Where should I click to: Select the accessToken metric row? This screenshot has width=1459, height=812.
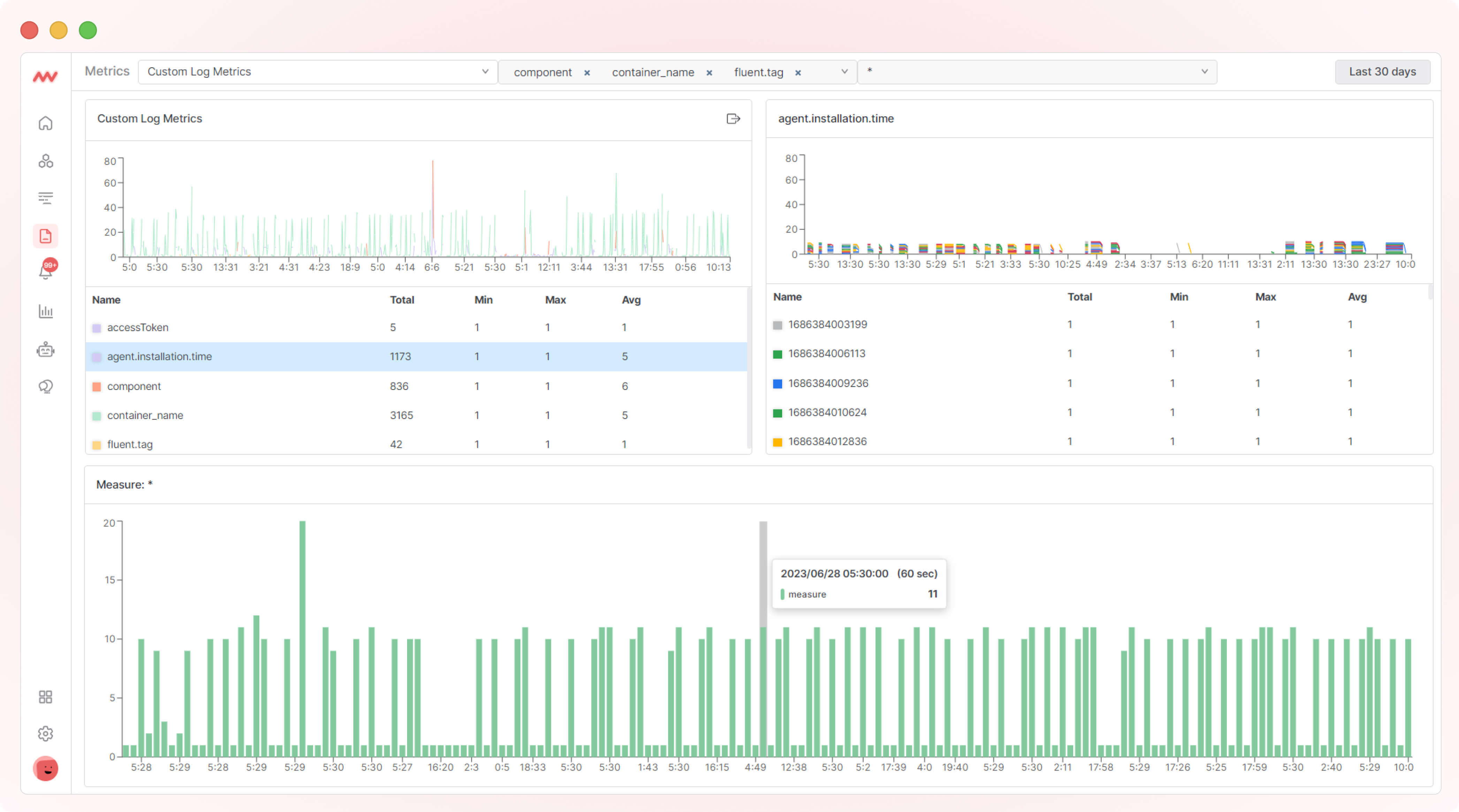pos(138,327)
